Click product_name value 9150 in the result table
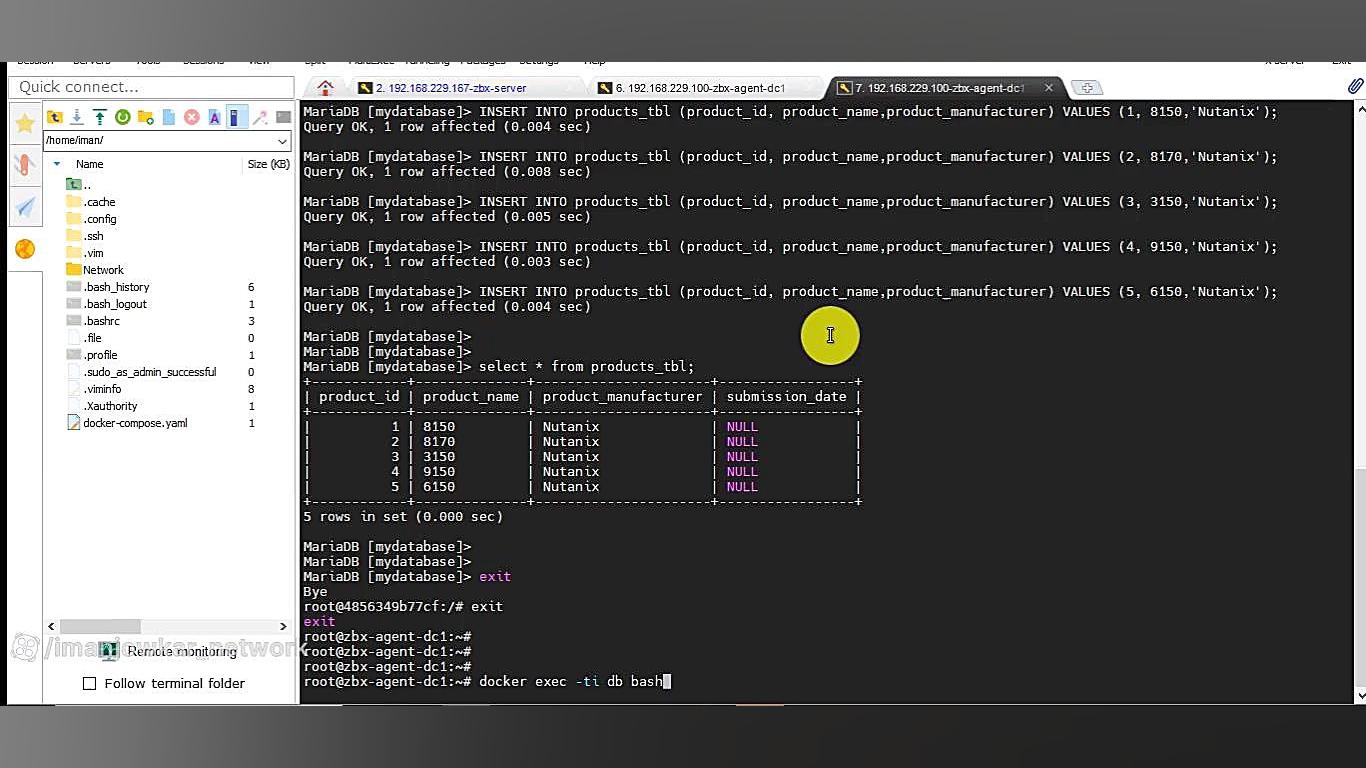 tap(439, 472)
